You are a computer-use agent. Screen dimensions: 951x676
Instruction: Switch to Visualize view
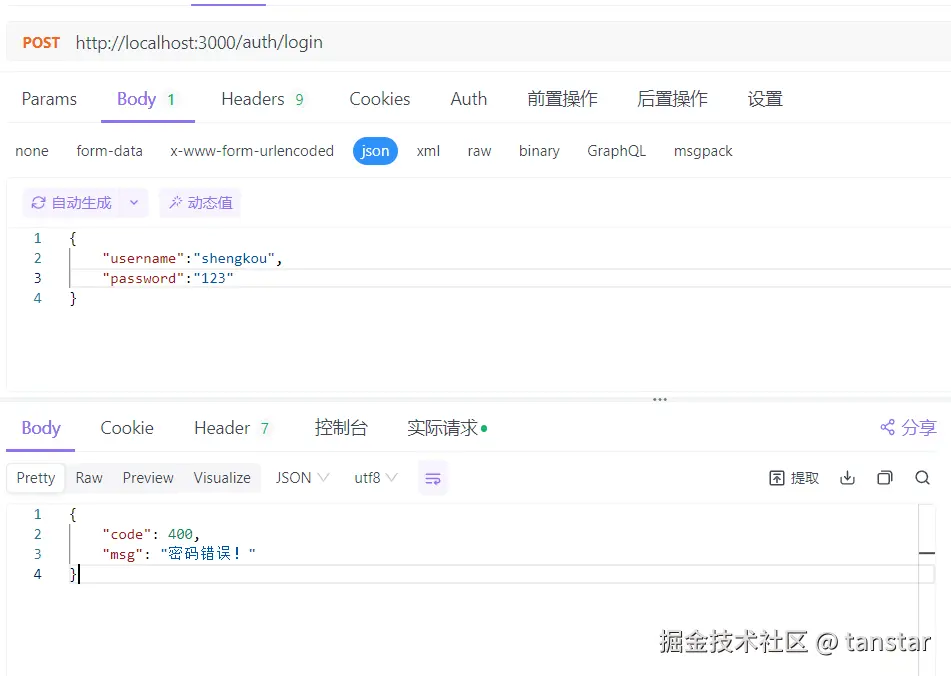pos(222,478)
